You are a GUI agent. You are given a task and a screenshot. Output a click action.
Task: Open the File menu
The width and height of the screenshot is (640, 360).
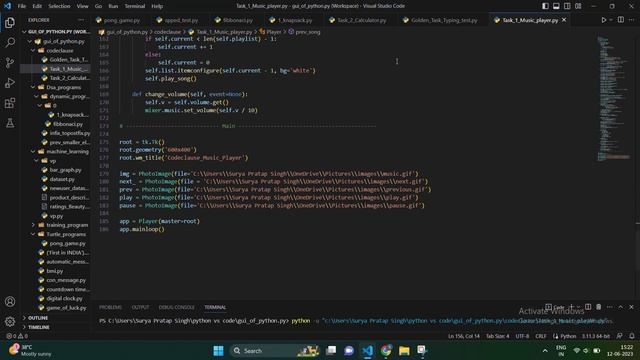pos(22,6)
